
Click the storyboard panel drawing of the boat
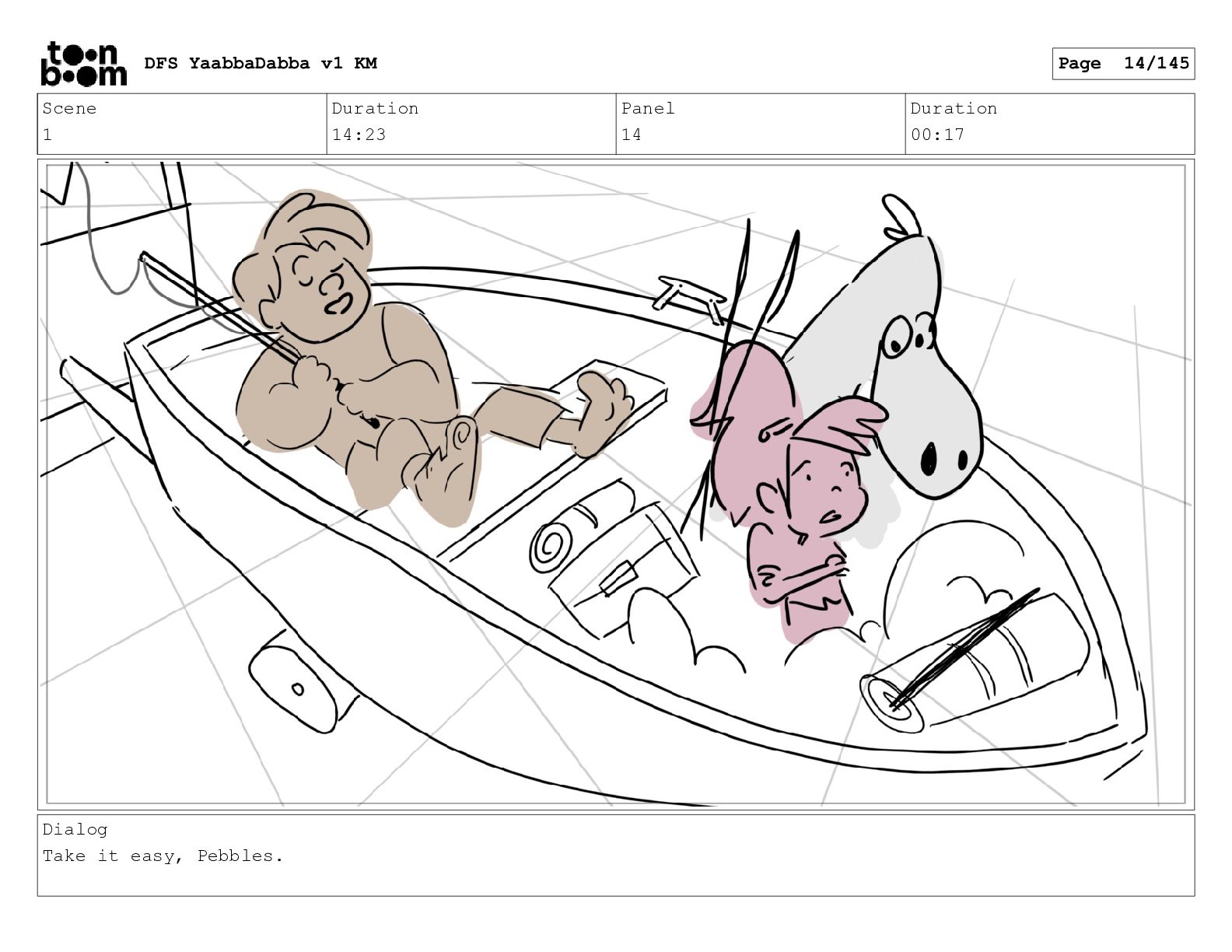[x=616, y=485]
